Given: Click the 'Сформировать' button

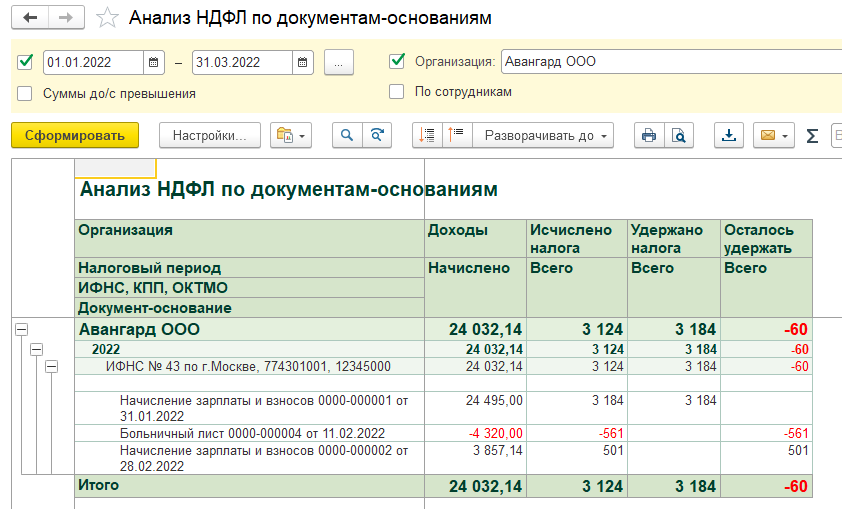Looking at the screenshot, I should (x=75, y=135).
